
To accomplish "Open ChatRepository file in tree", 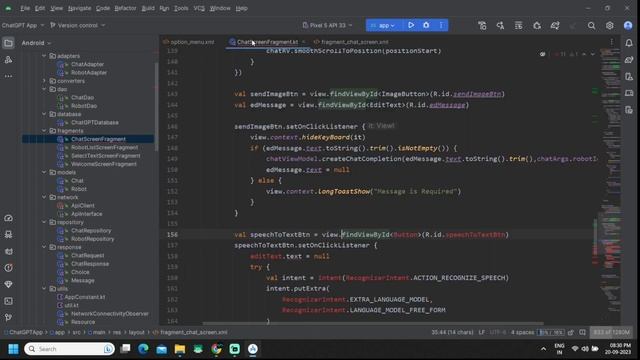I will (x=91, y=231).
